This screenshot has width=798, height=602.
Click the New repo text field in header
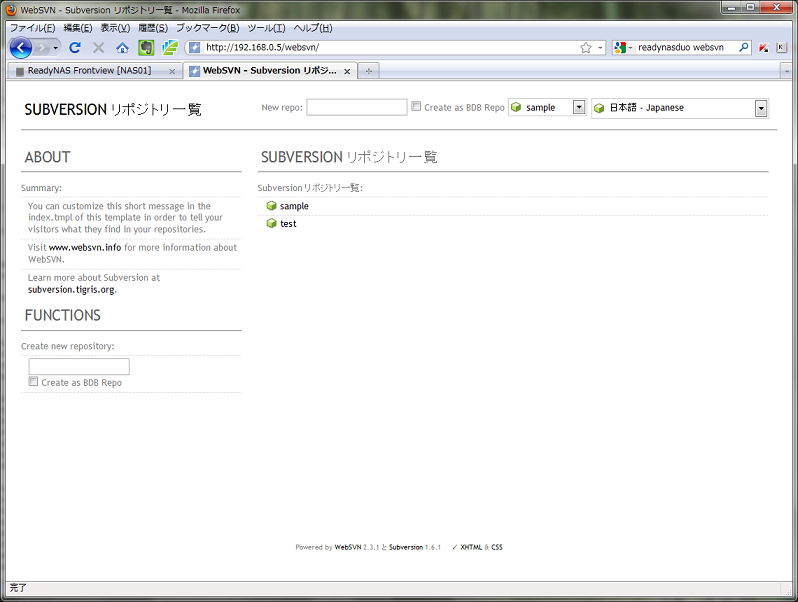357,107
